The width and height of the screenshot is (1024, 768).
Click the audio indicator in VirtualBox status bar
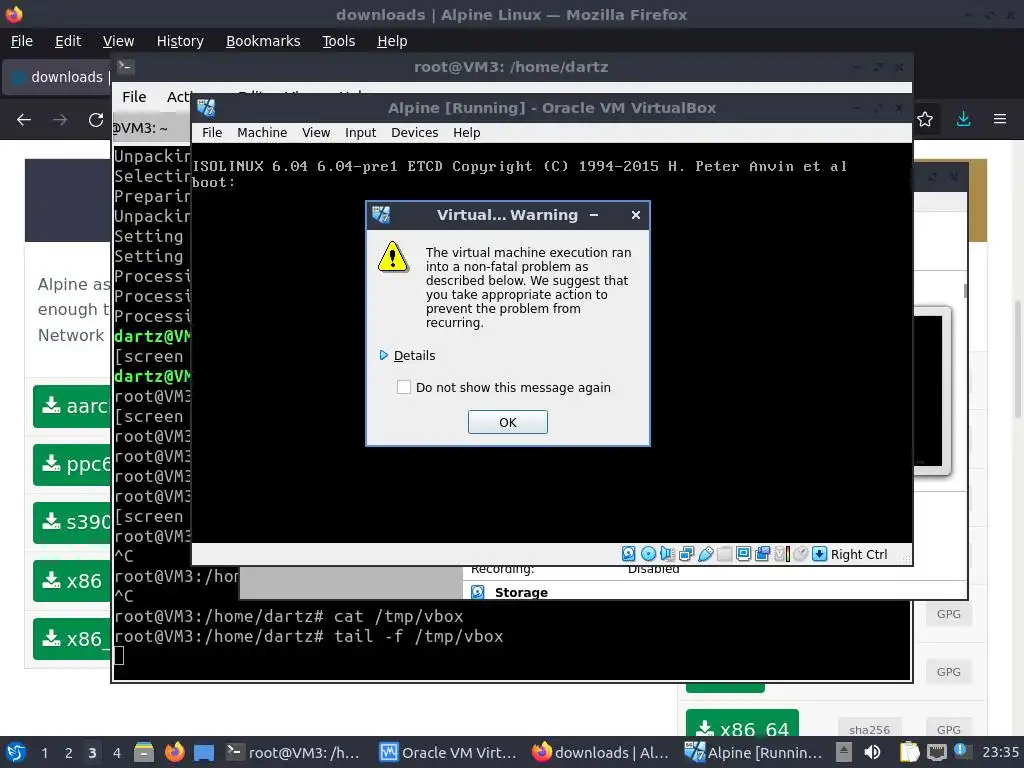[667, 554]
